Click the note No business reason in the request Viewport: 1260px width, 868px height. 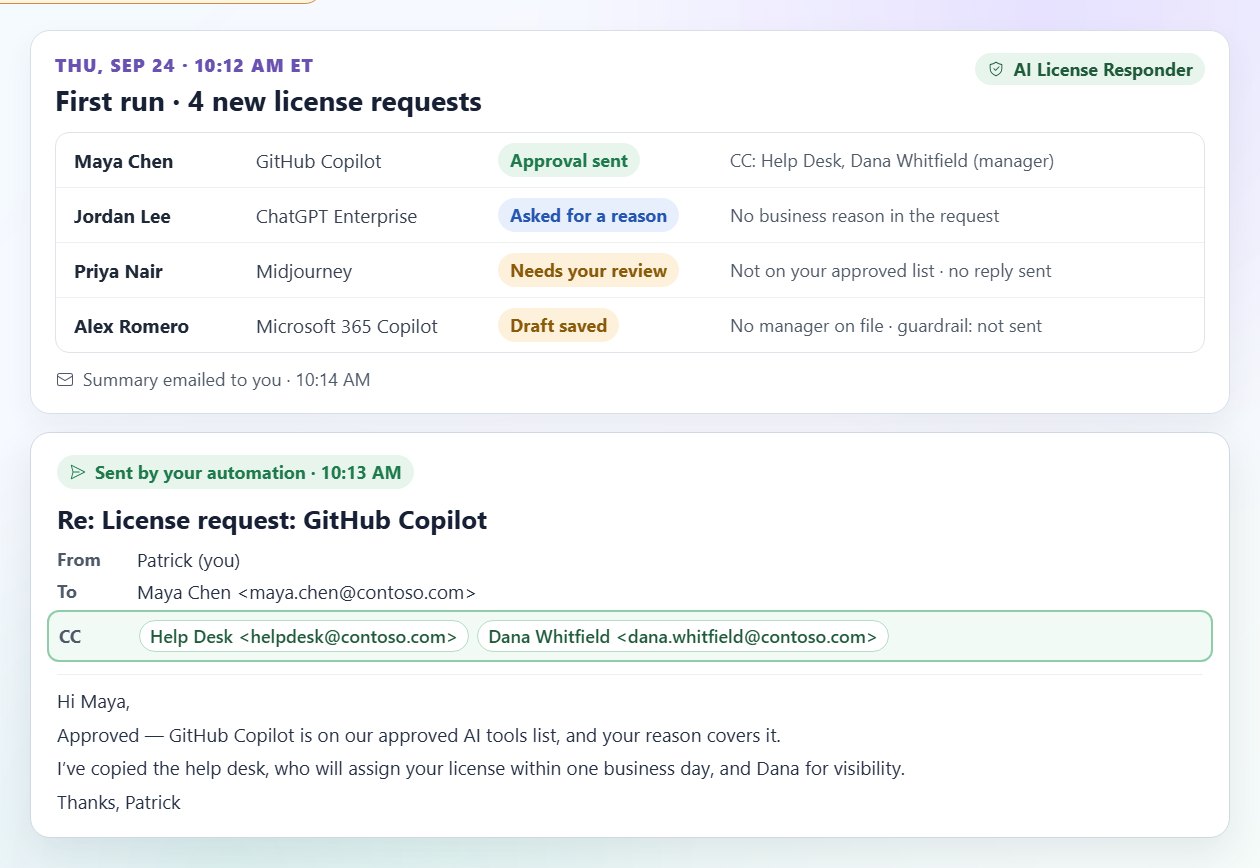point(865,216)
